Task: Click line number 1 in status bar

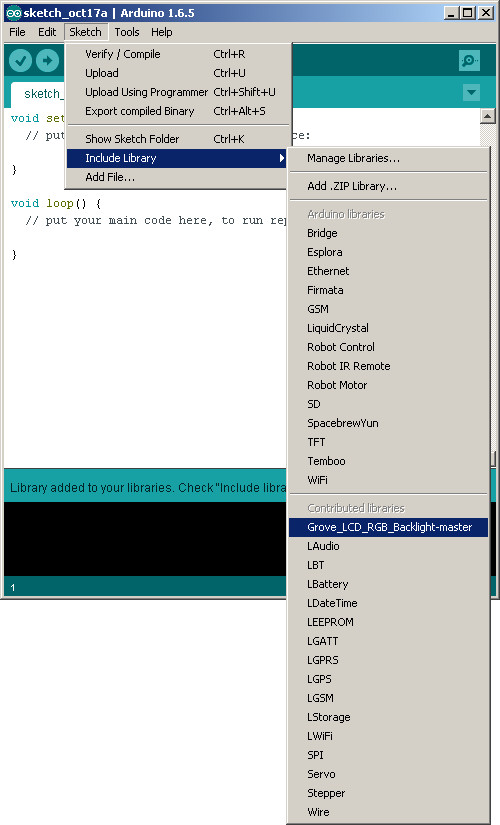Action: click(13, 587)
